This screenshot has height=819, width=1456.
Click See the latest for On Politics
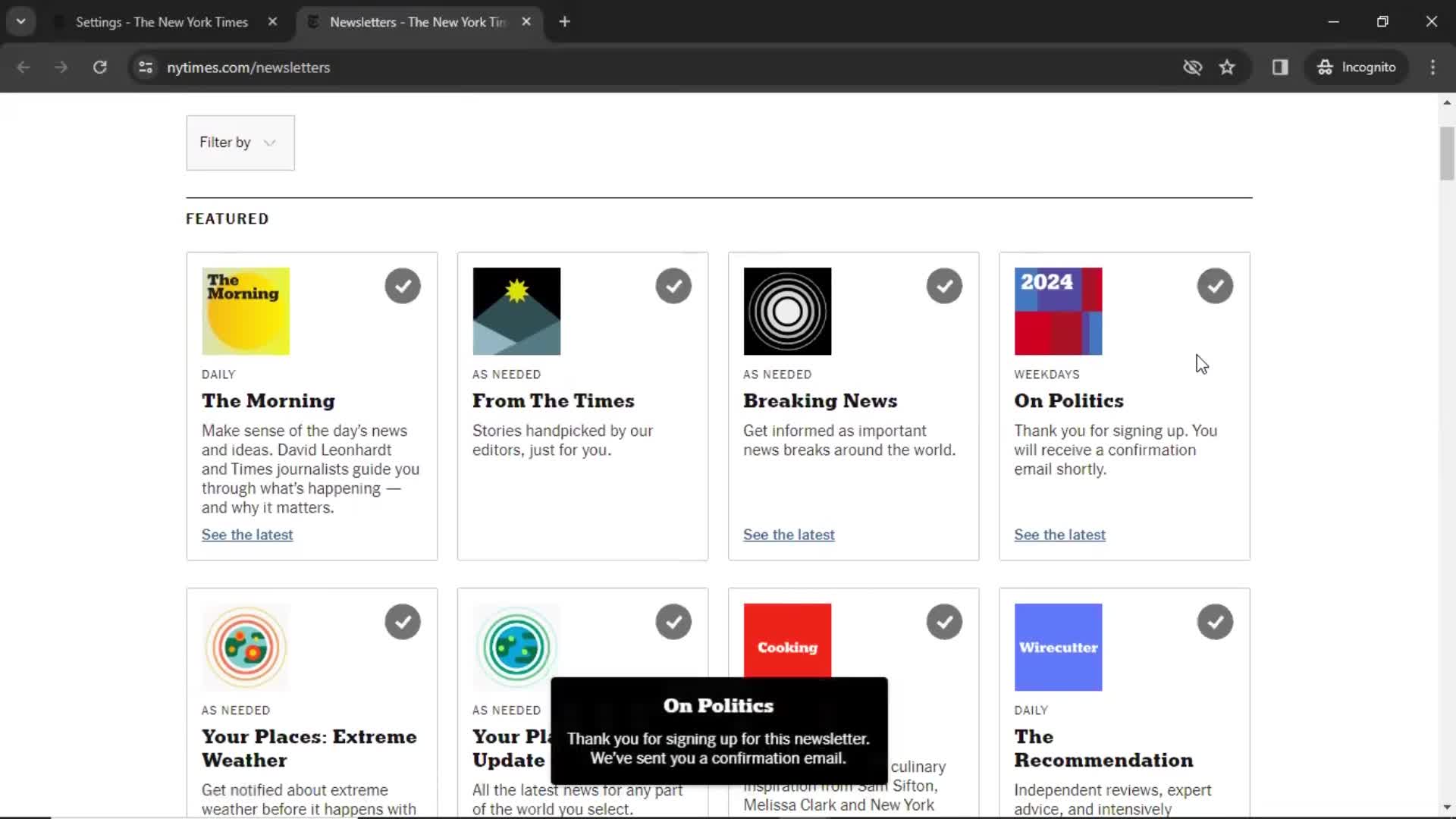pyautogui.click(x=1059, y=534)
